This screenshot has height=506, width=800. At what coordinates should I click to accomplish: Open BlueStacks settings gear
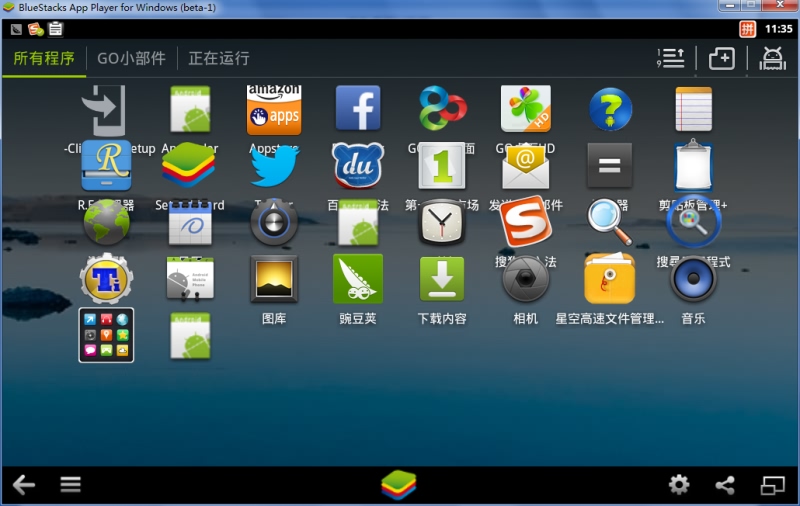pos(679,485)
